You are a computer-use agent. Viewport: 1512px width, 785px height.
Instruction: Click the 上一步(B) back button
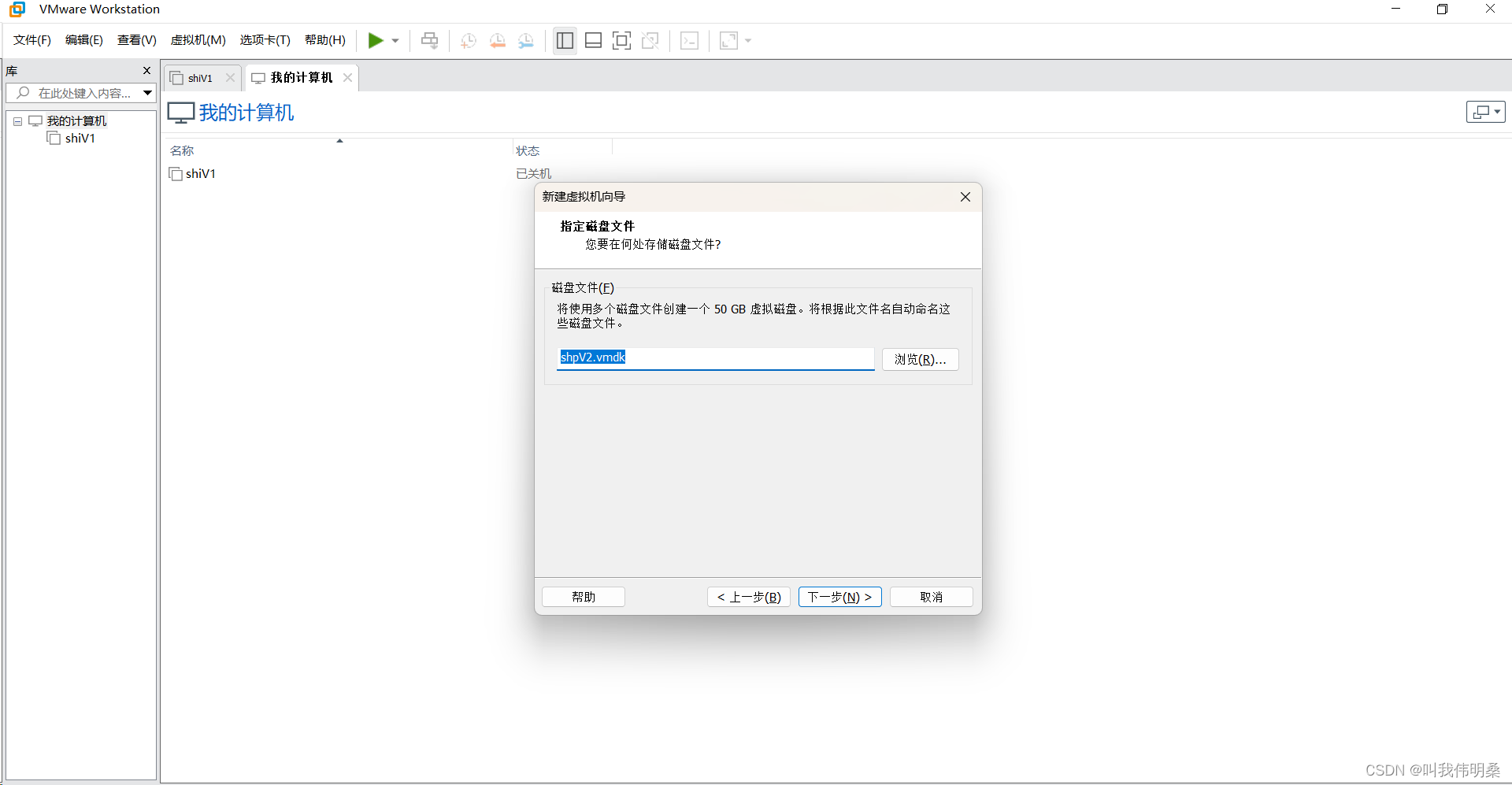(749, 597)
